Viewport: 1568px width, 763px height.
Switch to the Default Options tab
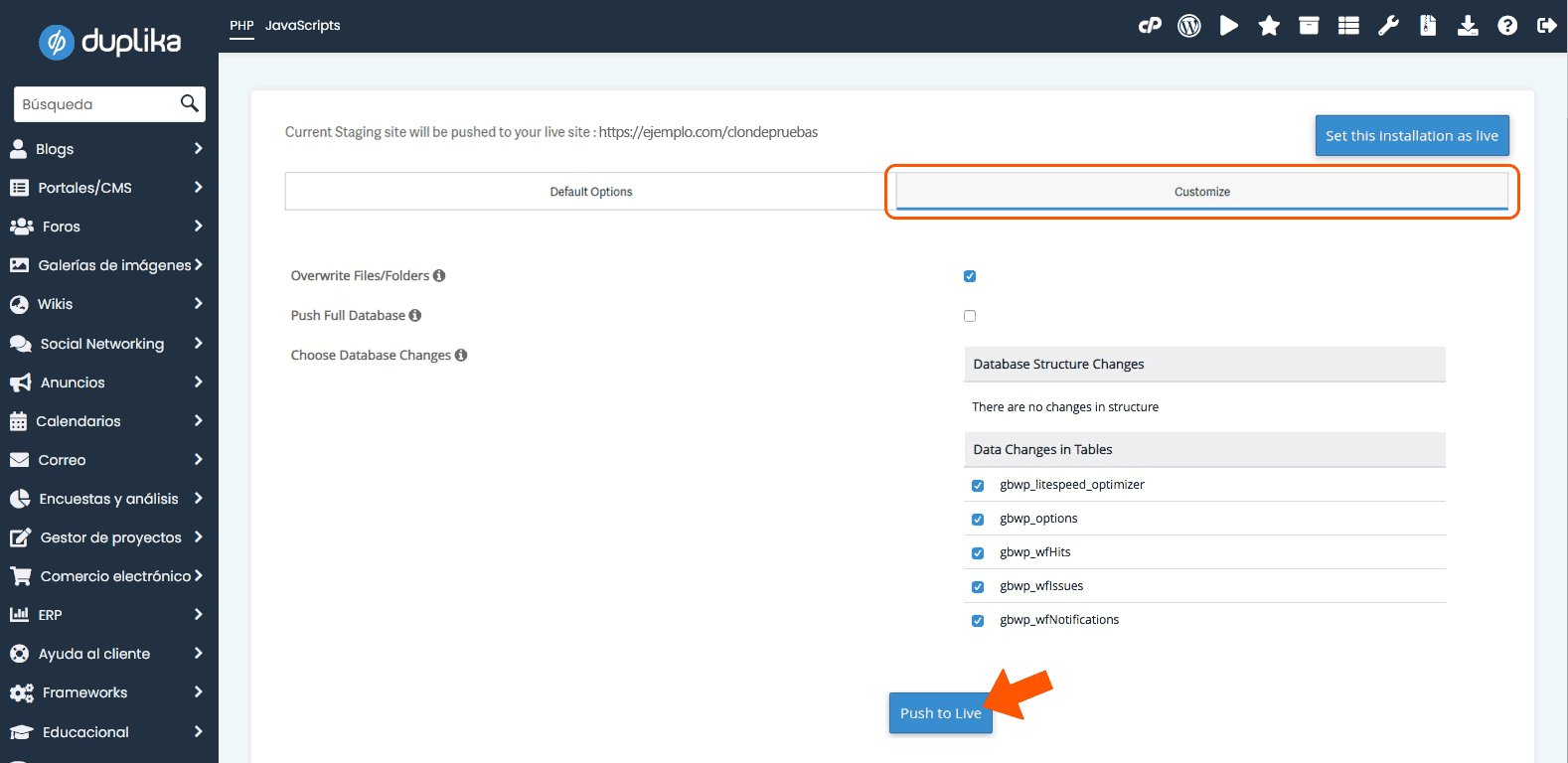[x=590, y=192]
